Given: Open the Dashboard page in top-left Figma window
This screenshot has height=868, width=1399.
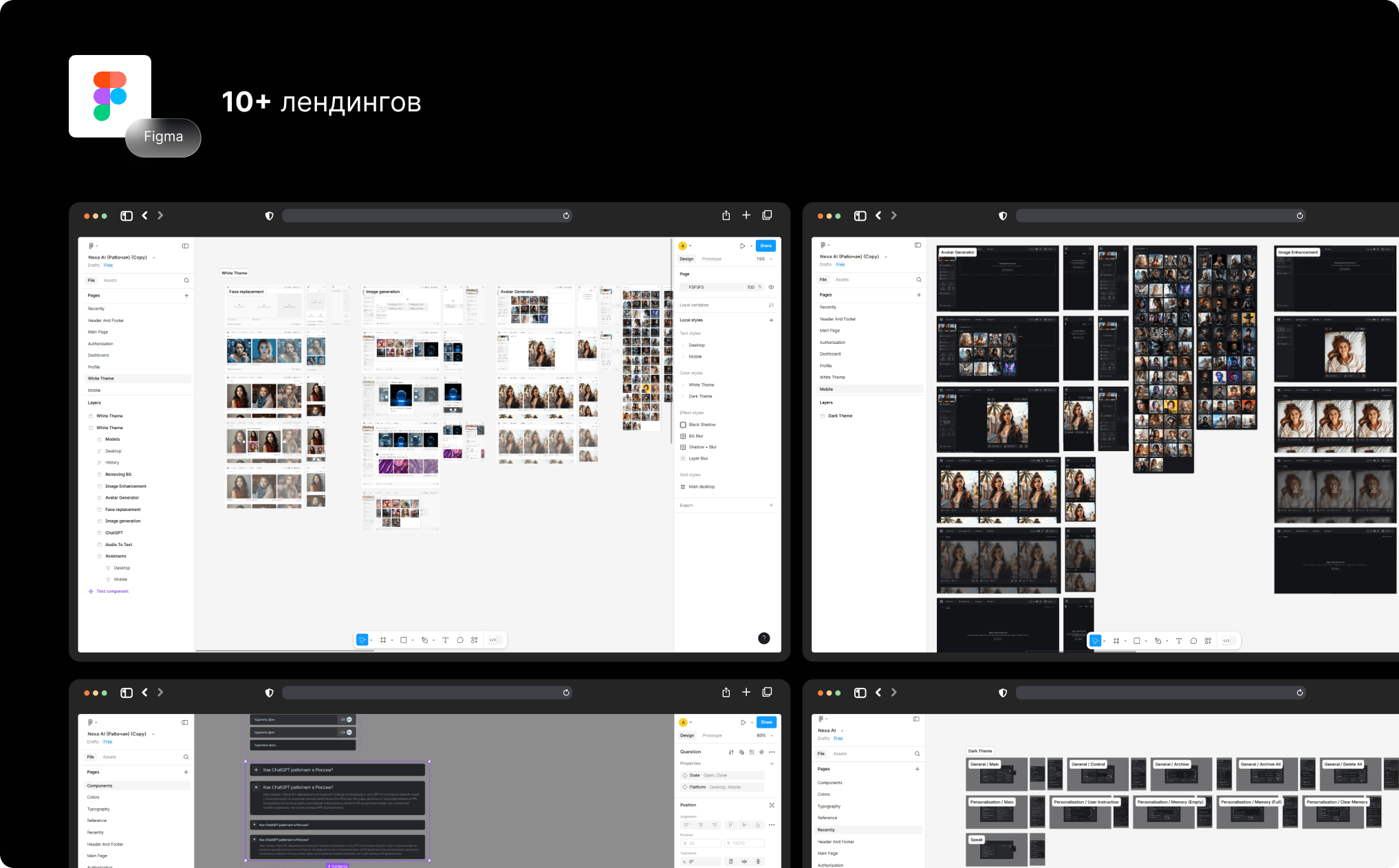Looking at the screenshot, I should pos(98,356).
